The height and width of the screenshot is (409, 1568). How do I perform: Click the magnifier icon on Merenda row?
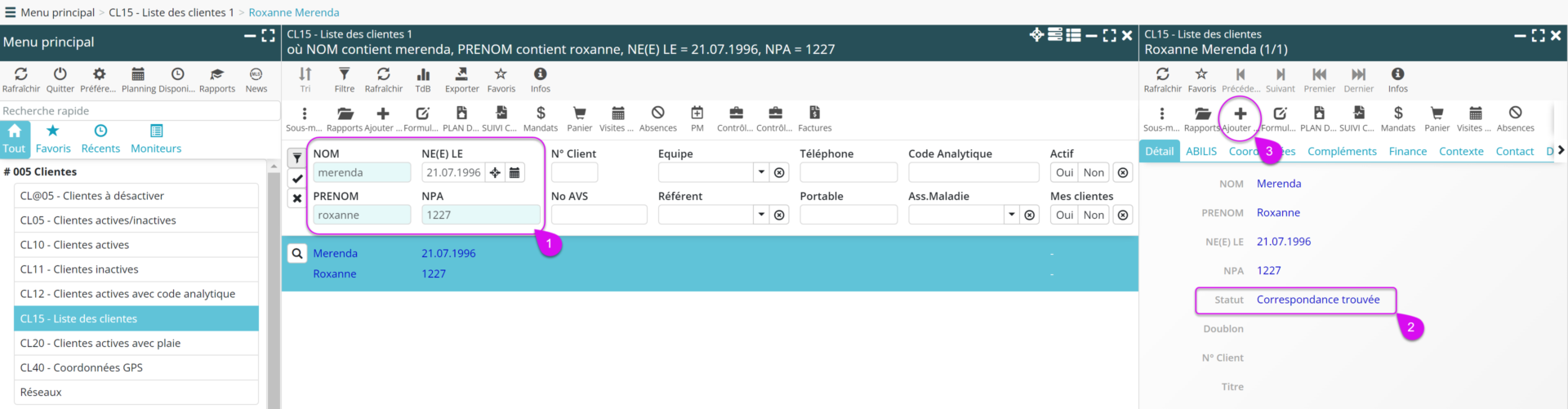pos(297,254)
